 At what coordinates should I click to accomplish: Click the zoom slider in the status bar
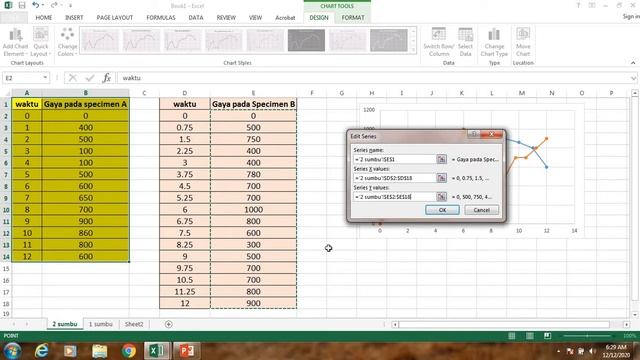587,336
